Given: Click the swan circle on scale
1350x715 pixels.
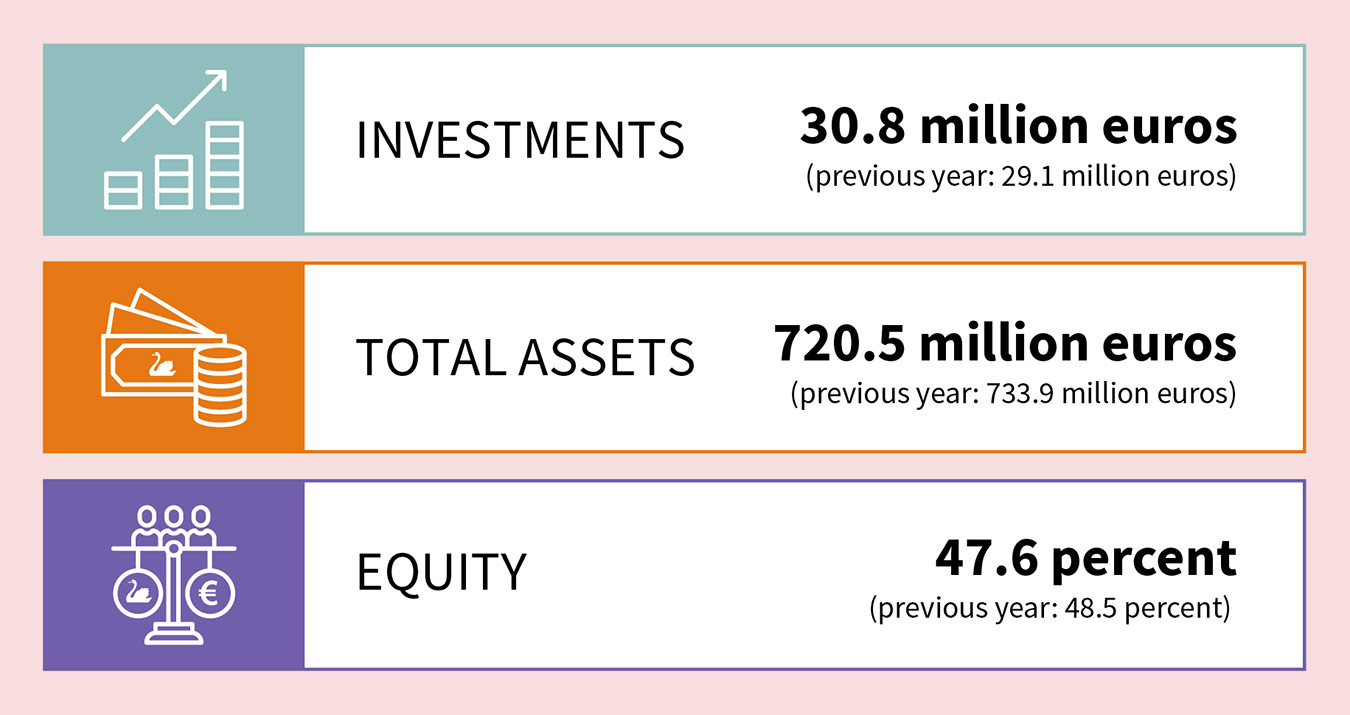Looking at the screenshot, I should click(x=138, y=594).
